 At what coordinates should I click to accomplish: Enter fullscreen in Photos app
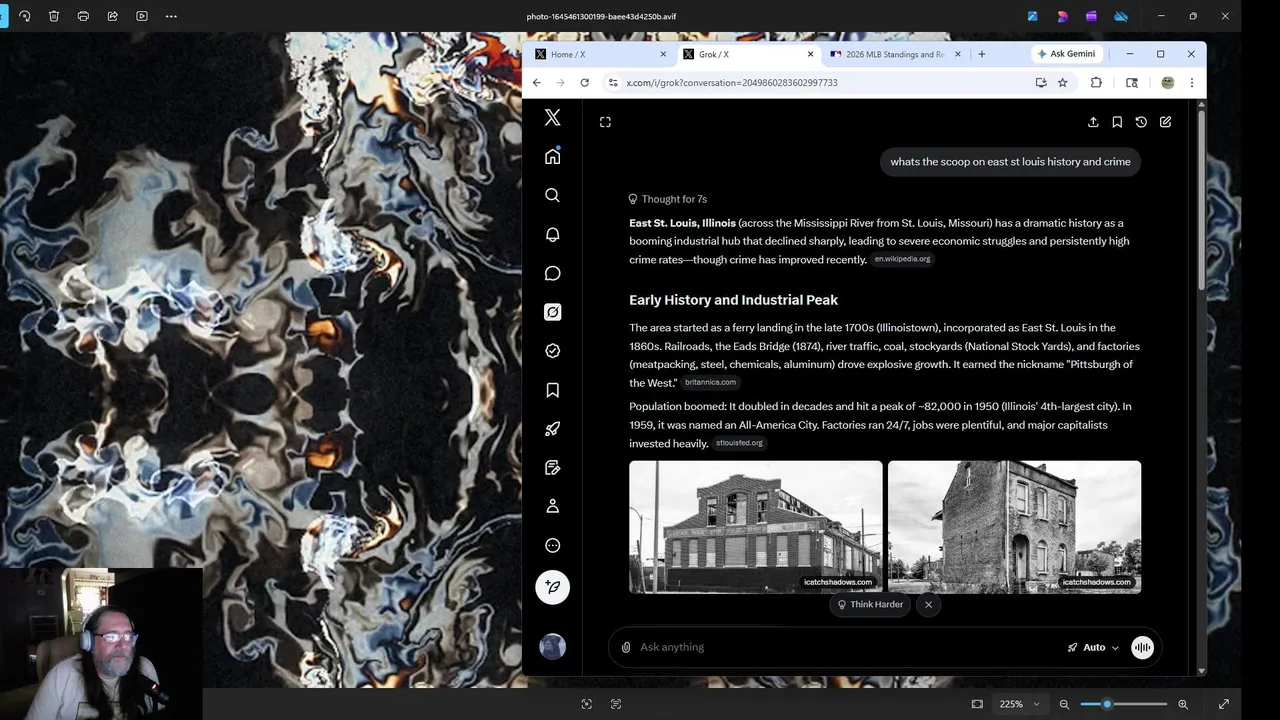click(1223, 704)
